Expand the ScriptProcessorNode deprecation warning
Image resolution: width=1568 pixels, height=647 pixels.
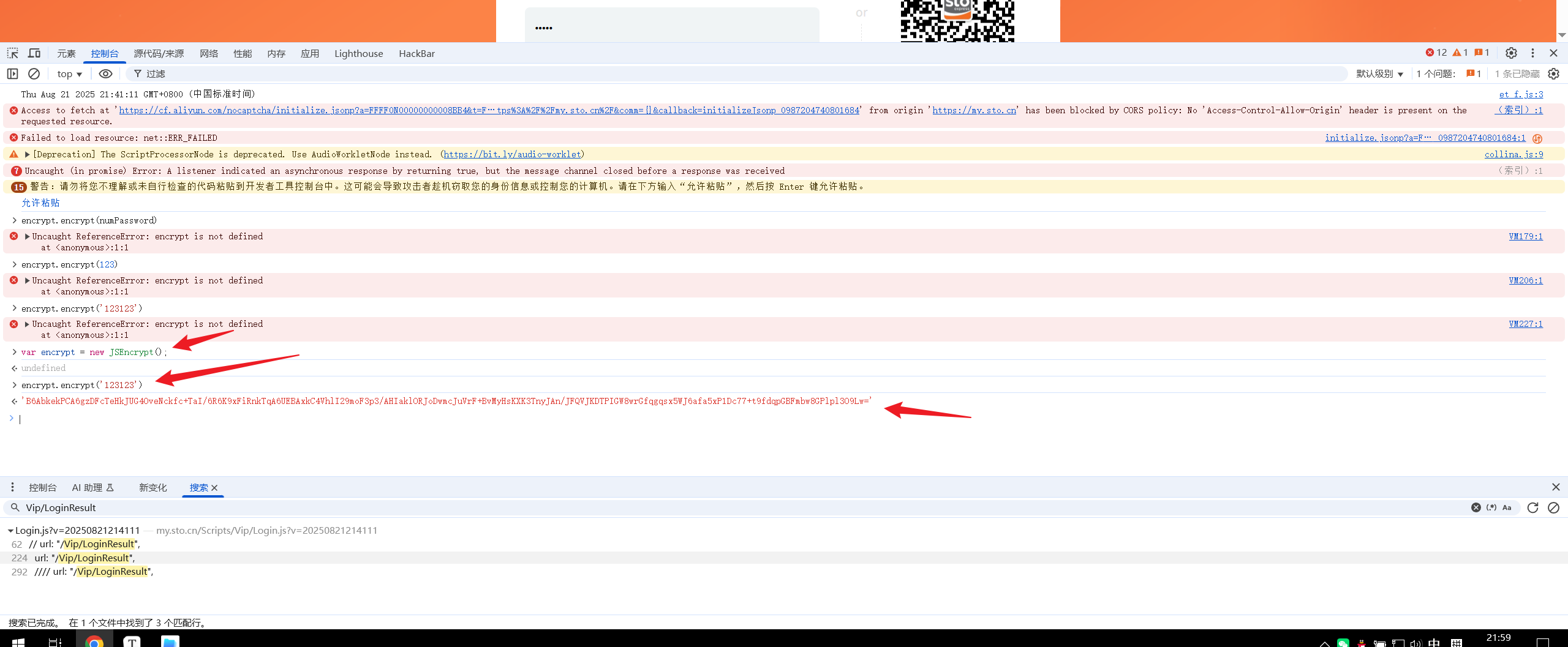pyautogui.click(x=28, y=154)
